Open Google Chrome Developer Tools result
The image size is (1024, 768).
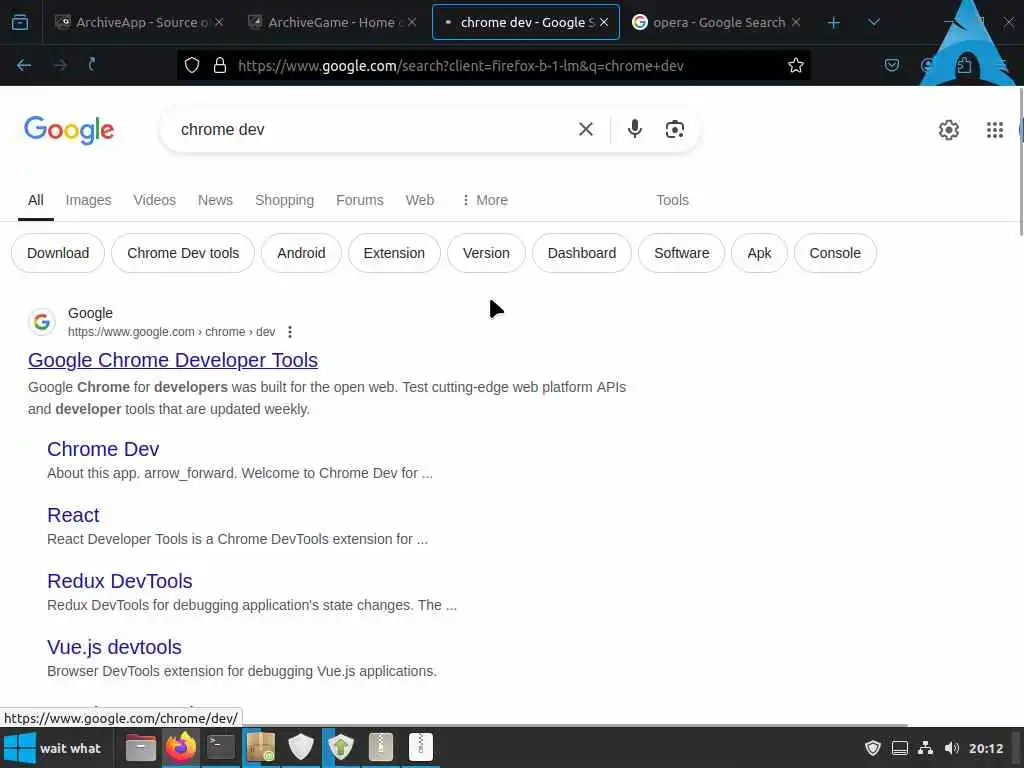(173, 360)
